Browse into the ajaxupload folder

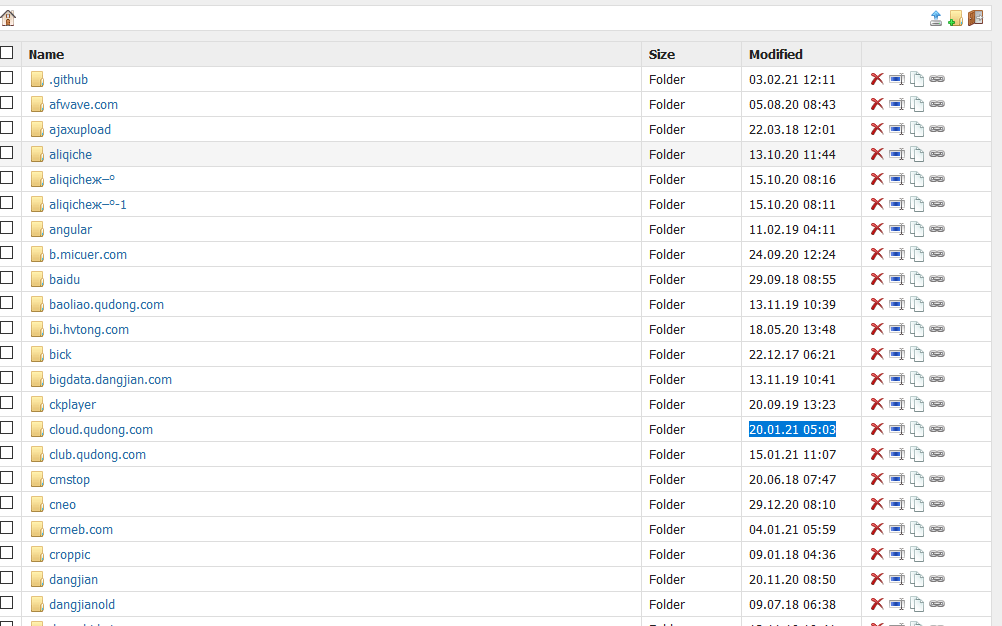pyautogui.click(x=80, y=130)
